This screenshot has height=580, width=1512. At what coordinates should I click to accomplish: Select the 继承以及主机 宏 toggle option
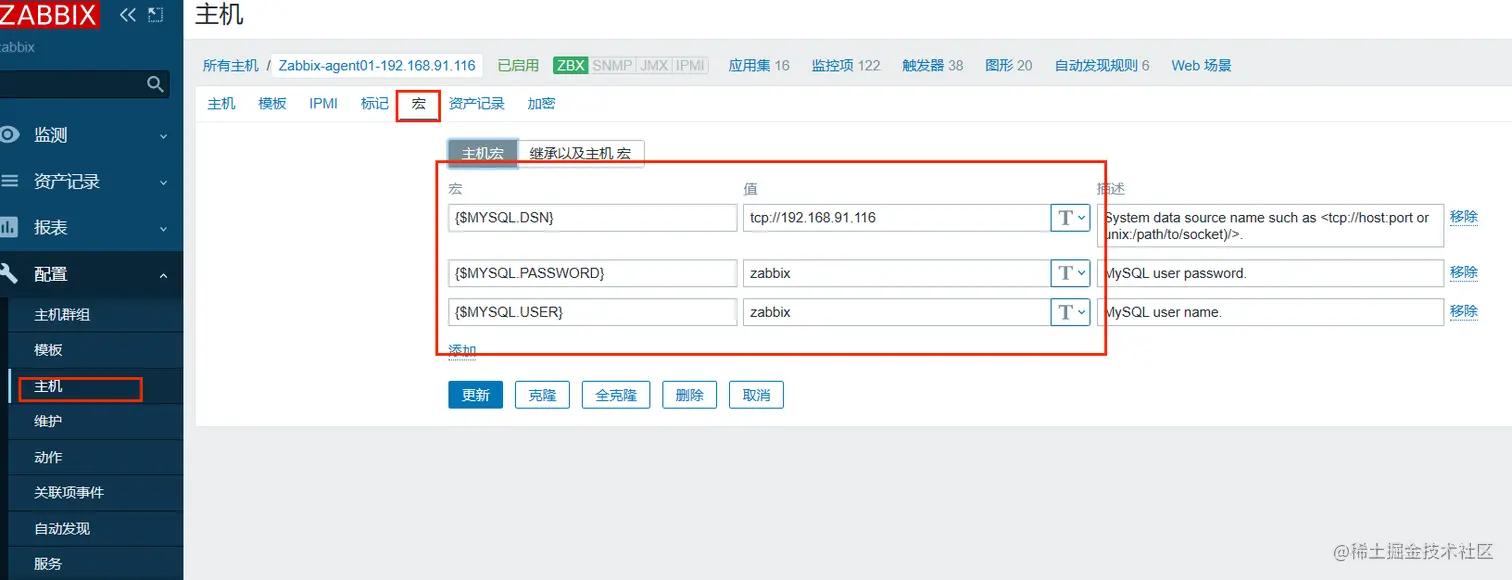click(581, 153)
